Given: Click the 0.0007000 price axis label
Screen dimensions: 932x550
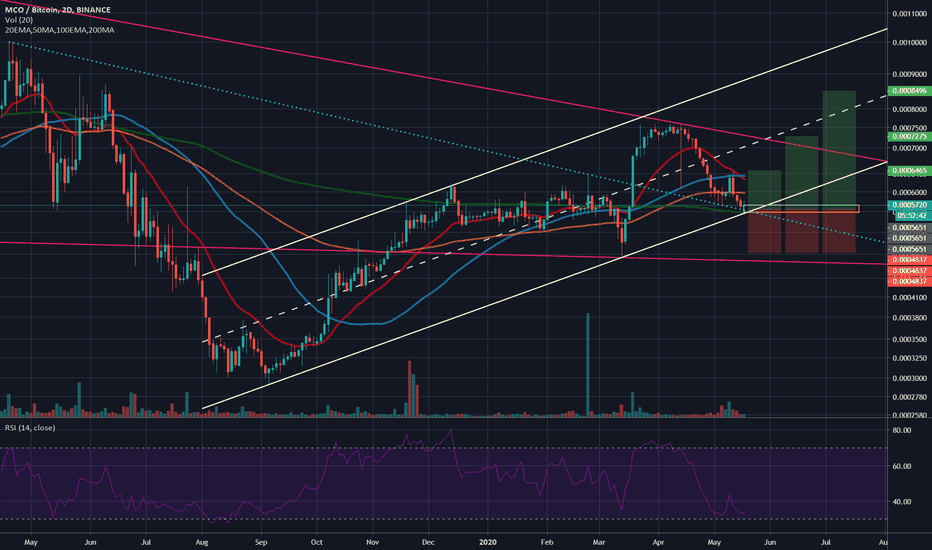Looking at the screenshot, I should tap(909, 148).
